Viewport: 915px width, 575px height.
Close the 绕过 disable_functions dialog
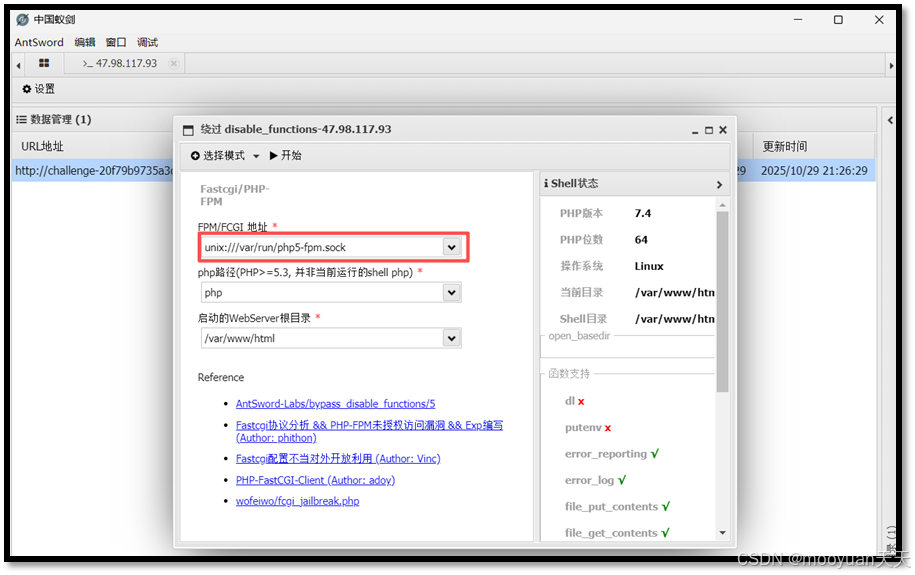tap(723, 130)
